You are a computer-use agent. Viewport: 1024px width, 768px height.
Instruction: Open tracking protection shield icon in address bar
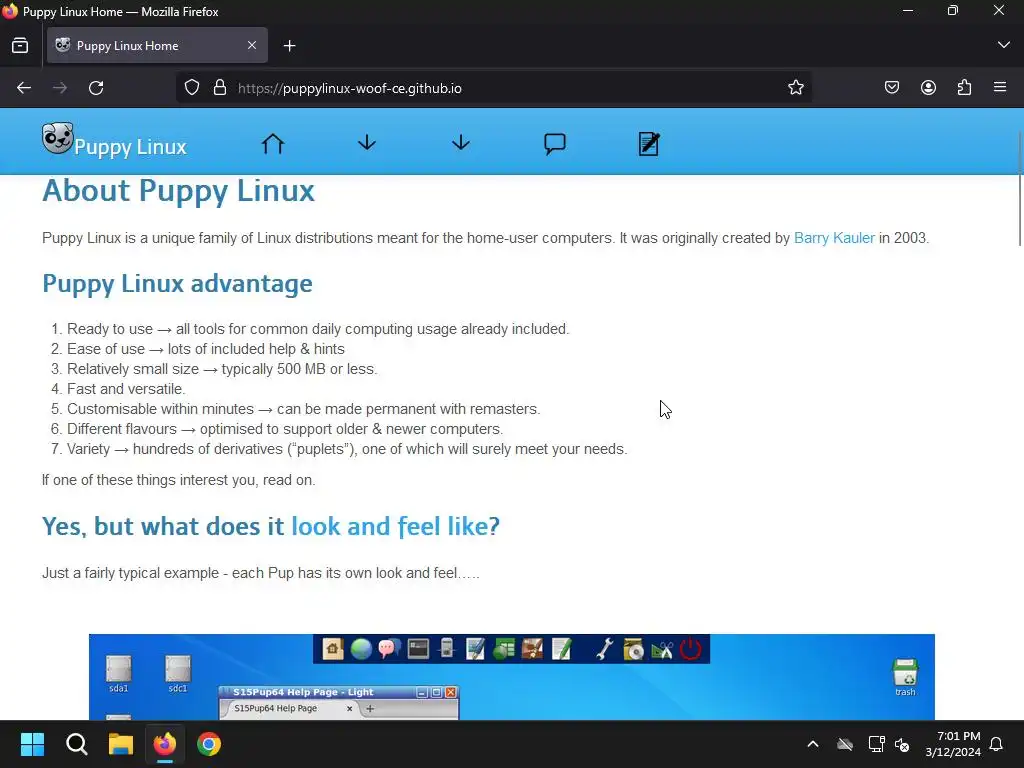tap(191, 88)
